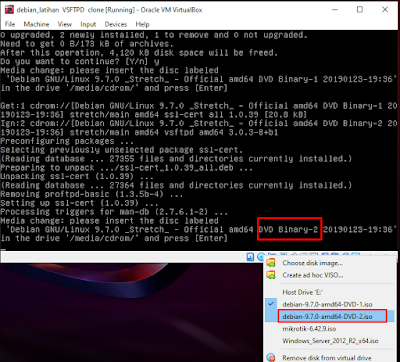The width and height of the screenshot is (400, 362).
Task: Open the Devices menu
Action: (116, 24)
